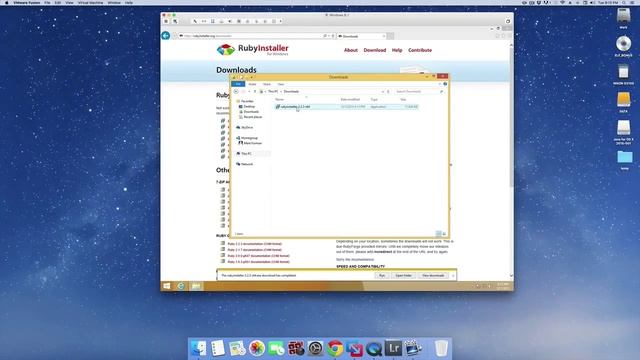Click the RubyInstaller logo
The height and width of the screenshot is (360, 640).
(x=252, y=50)
